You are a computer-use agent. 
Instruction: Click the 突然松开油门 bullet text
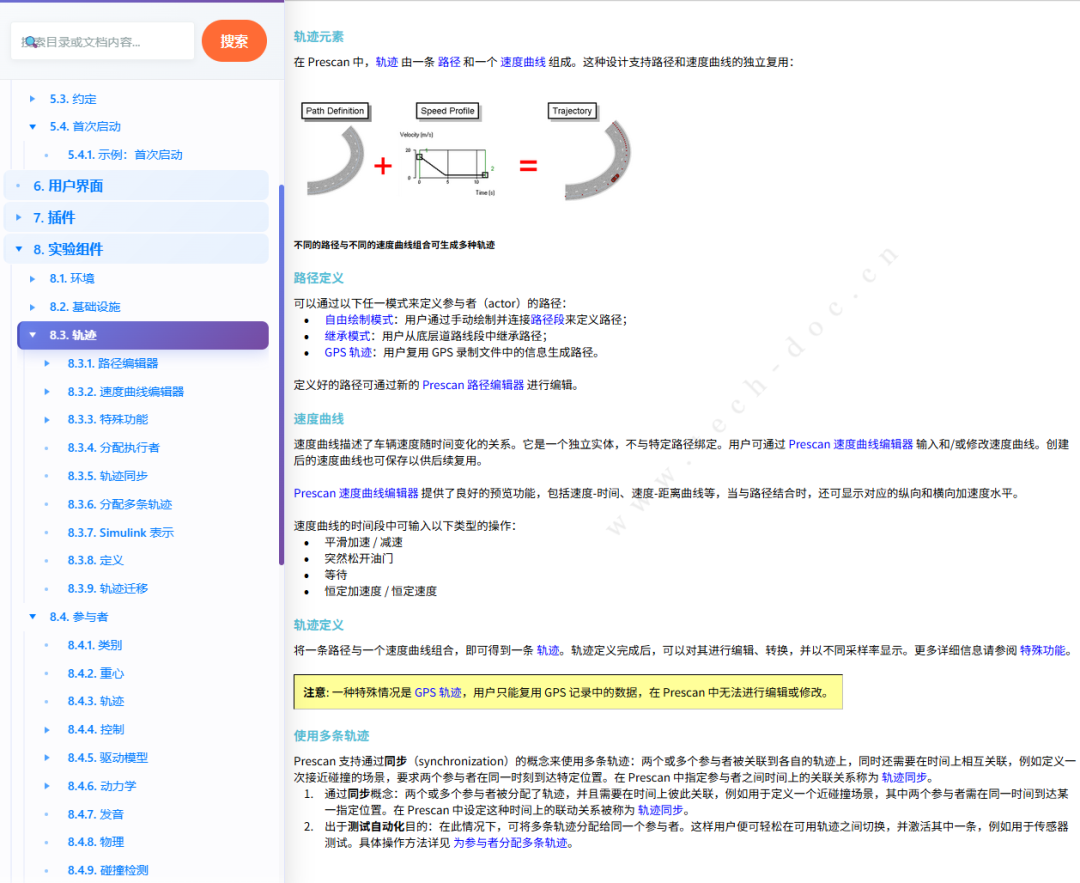(359, 559)
